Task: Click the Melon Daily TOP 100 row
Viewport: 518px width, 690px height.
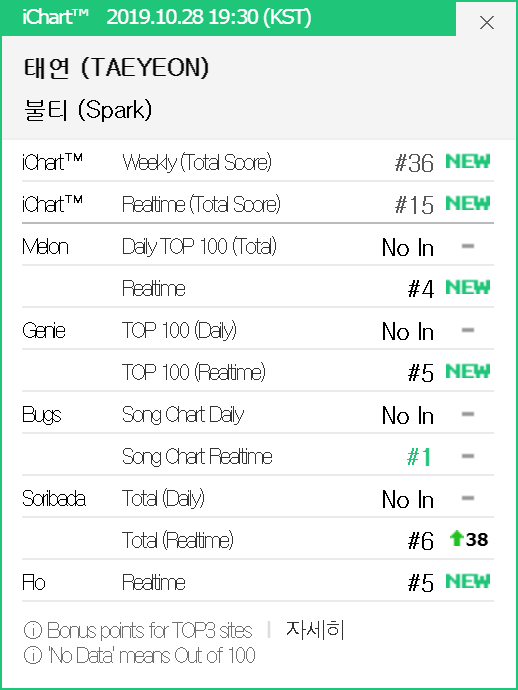Action: (x=258, y=246)
